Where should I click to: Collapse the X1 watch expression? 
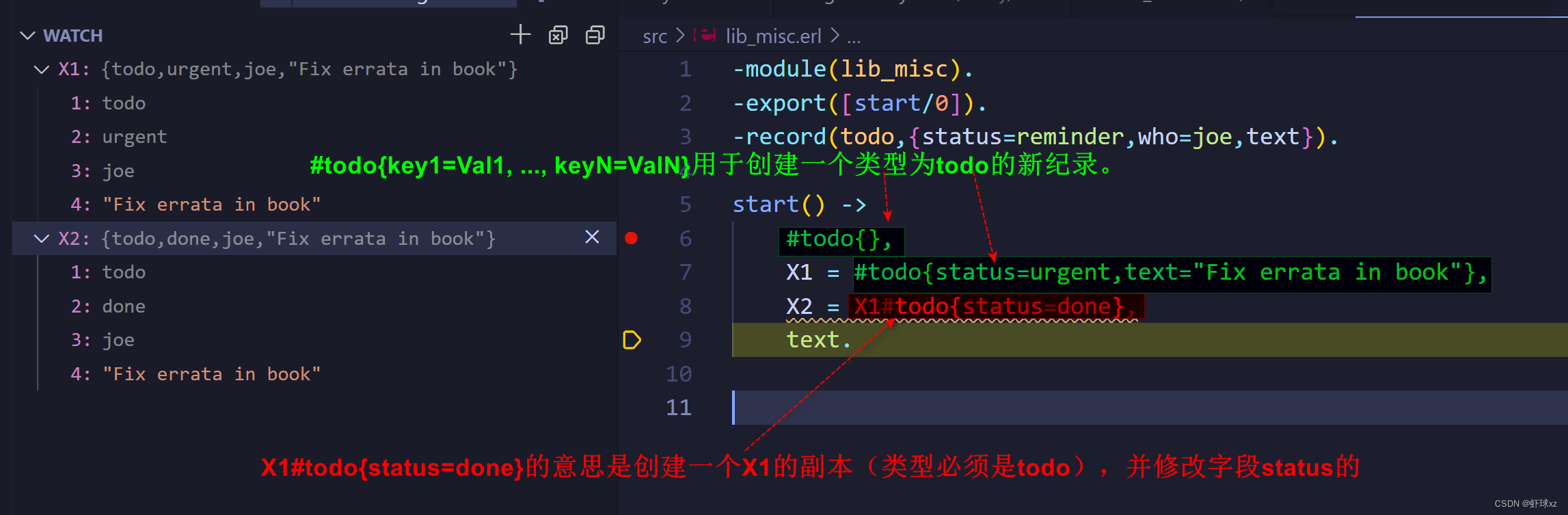click(x=42, y=70)
